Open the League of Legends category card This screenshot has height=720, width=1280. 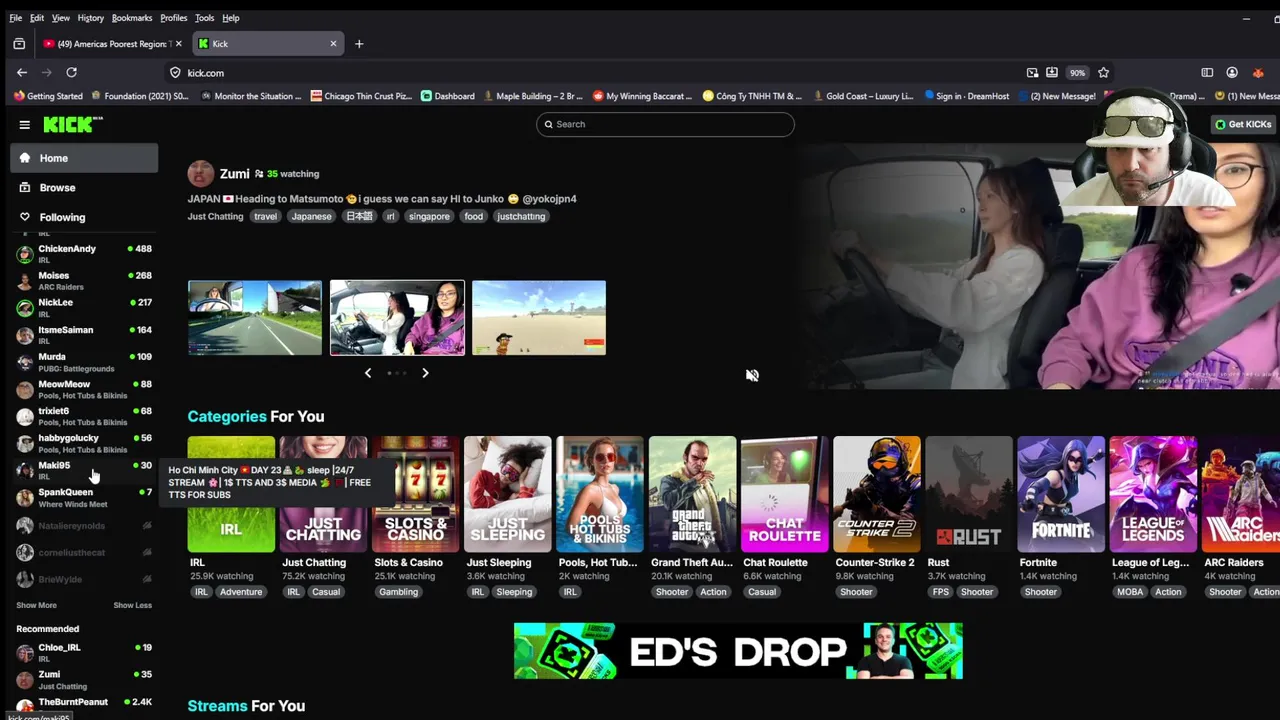[x=1153, y=494]
